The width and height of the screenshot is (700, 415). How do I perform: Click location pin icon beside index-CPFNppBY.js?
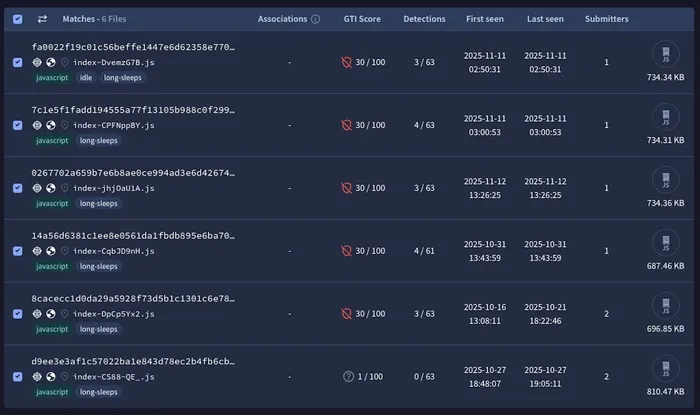(64, 125)
